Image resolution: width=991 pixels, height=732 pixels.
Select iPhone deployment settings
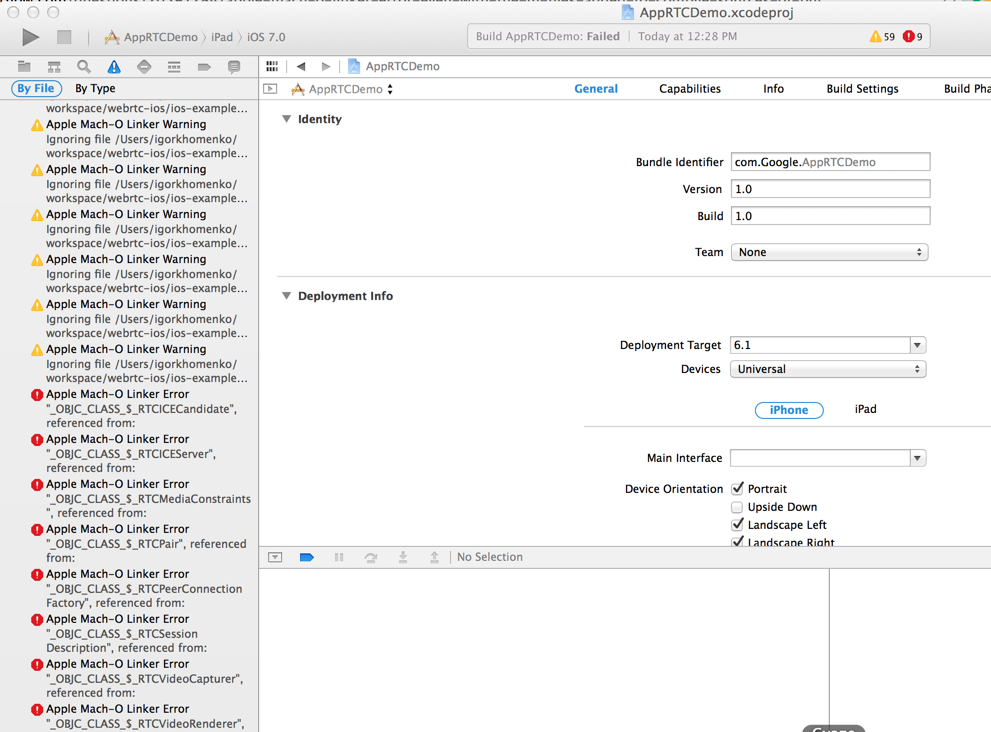[x=789, y=410]
